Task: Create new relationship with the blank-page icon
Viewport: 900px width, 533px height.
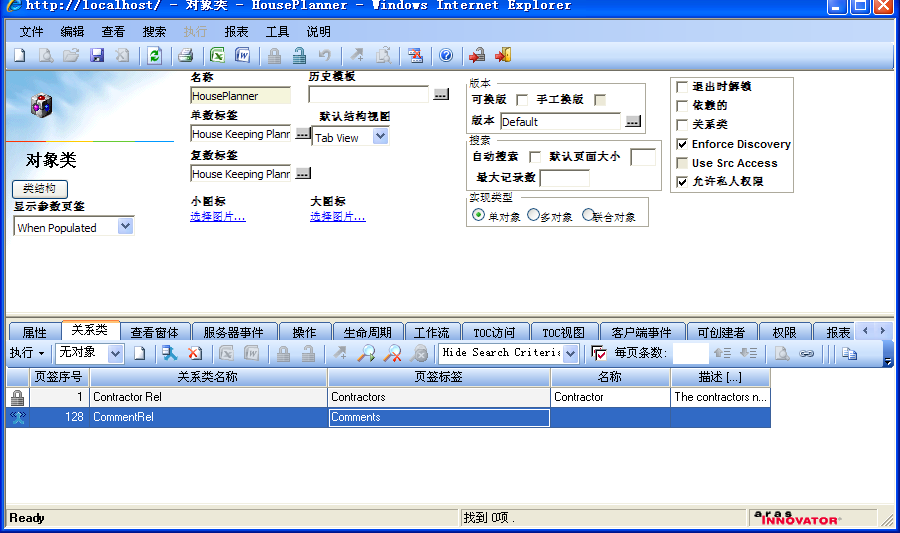Action: pos(139,353)
